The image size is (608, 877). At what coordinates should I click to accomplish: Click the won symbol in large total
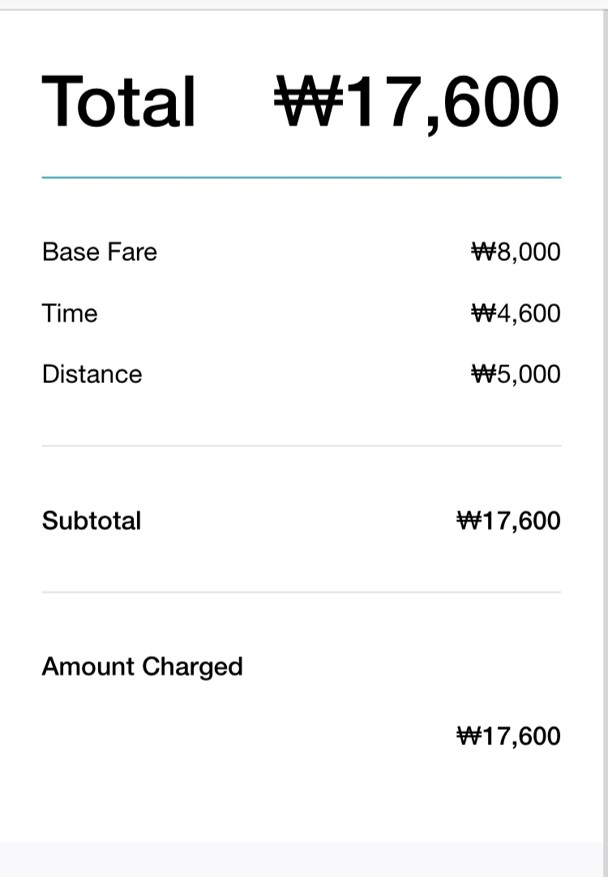(x=308, y=101)
